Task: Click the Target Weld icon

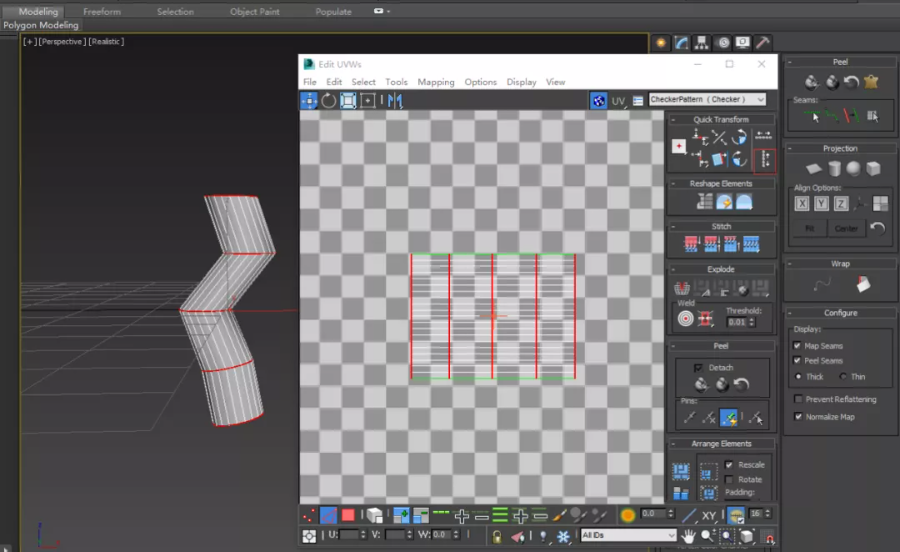Action: pyautogui.click(x=686, y=319)
